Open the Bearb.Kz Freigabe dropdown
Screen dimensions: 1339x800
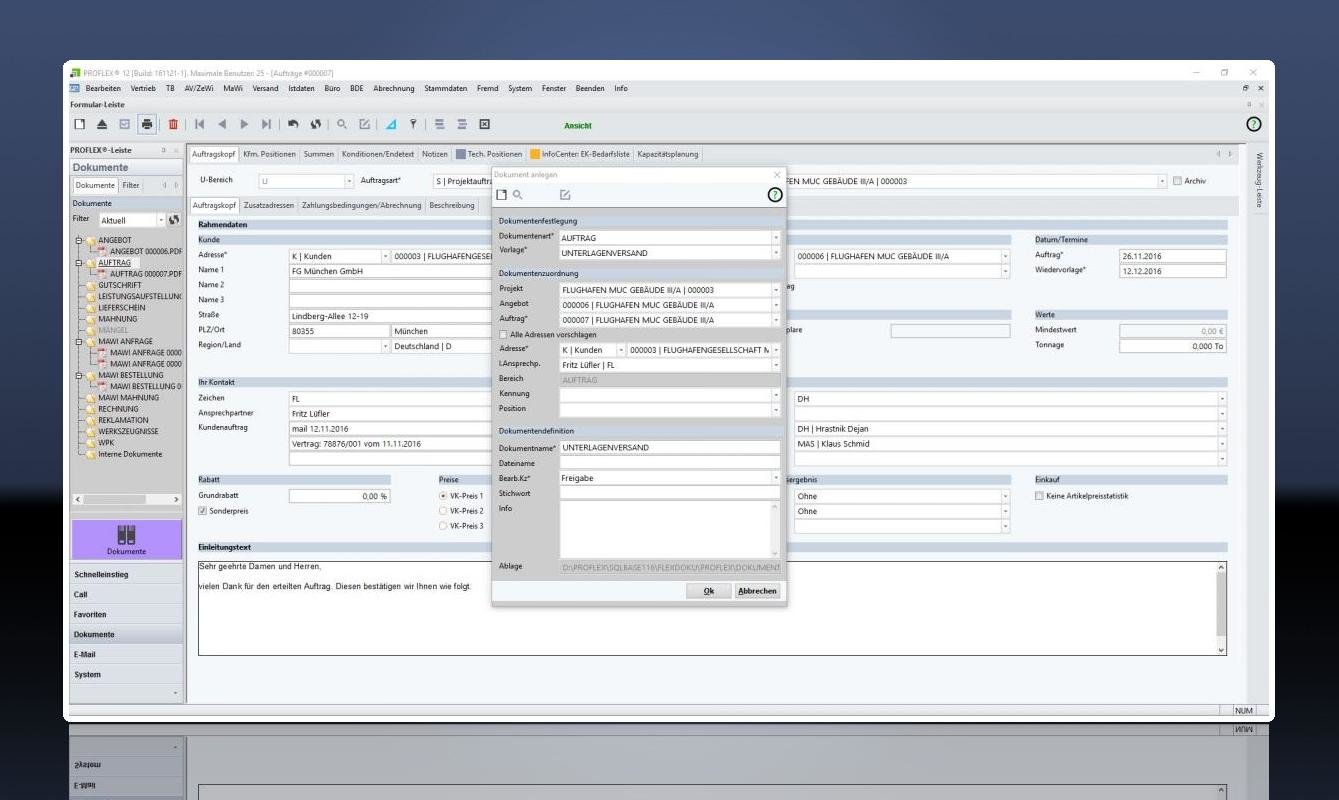point(775,478)
